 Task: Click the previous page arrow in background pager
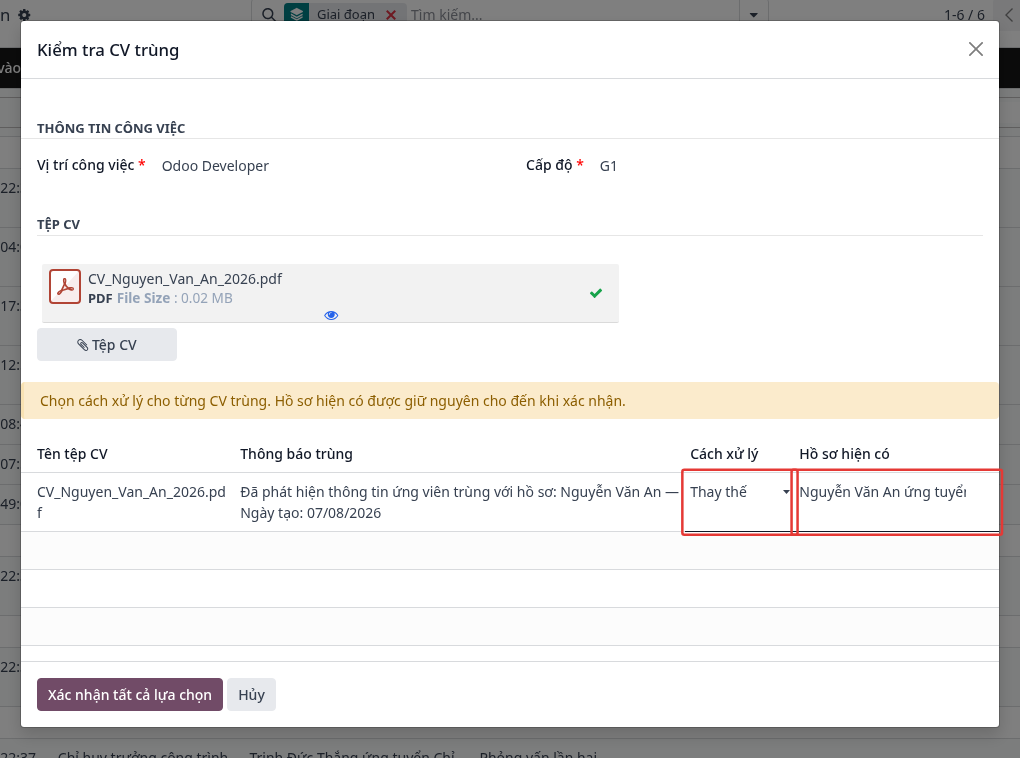click(1009, 14)
